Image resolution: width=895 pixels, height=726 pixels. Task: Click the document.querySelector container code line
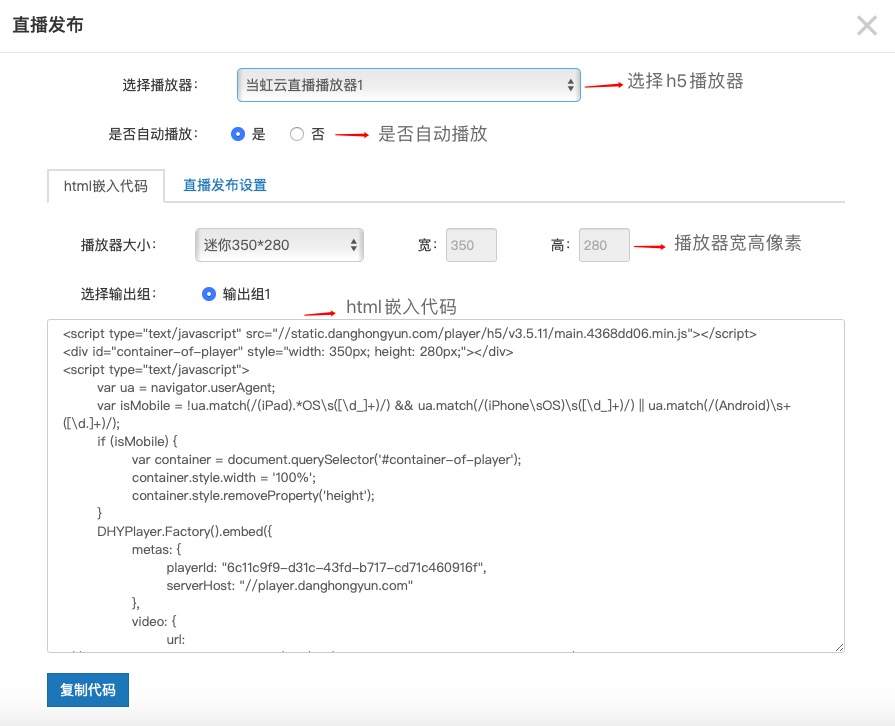click(326, 459)
